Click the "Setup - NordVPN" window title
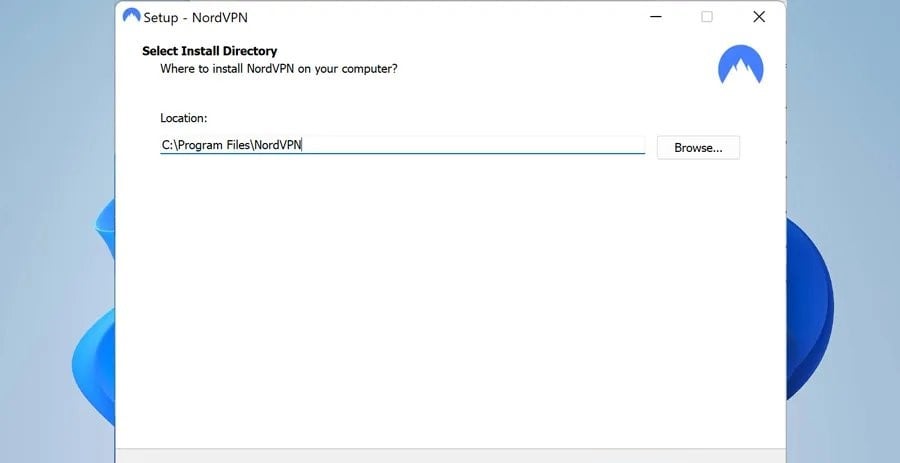900x463 pixels. tap(195, 17)
